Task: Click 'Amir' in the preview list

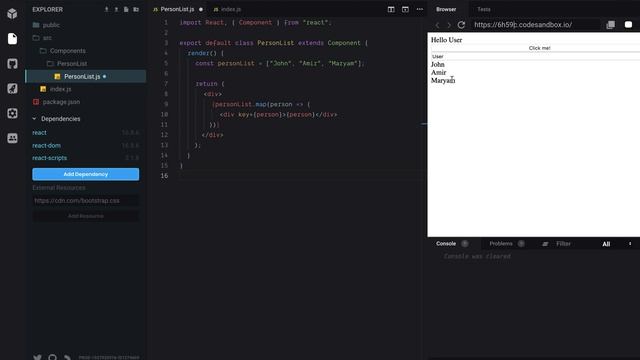Action: pyautogui.click(x=438, y=73)
